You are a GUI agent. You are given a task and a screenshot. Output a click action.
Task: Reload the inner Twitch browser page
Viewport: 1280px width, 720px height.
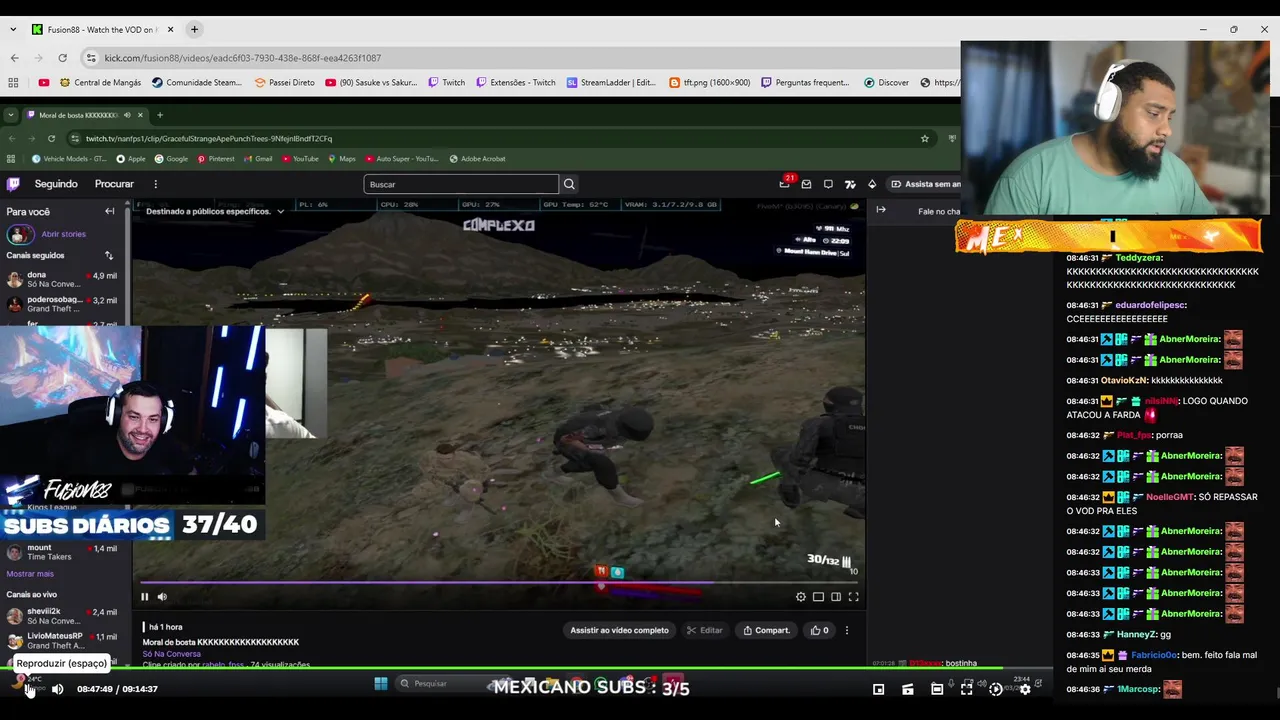(51, 139)
